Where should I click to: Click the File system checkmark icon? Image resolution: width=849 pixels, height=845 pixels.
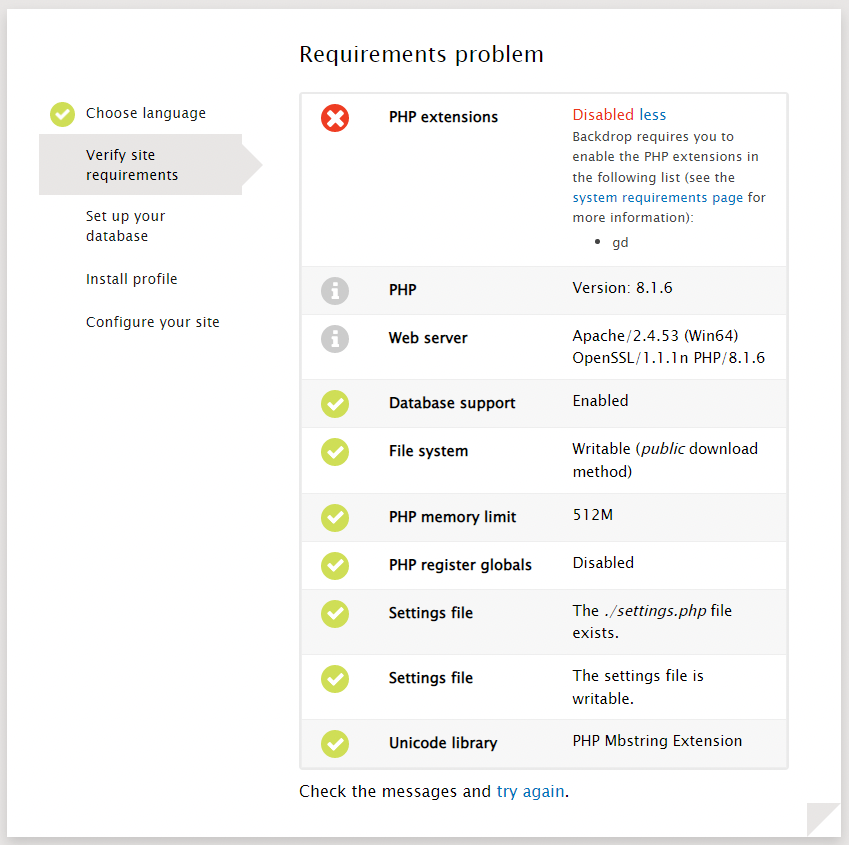[335, 452]
